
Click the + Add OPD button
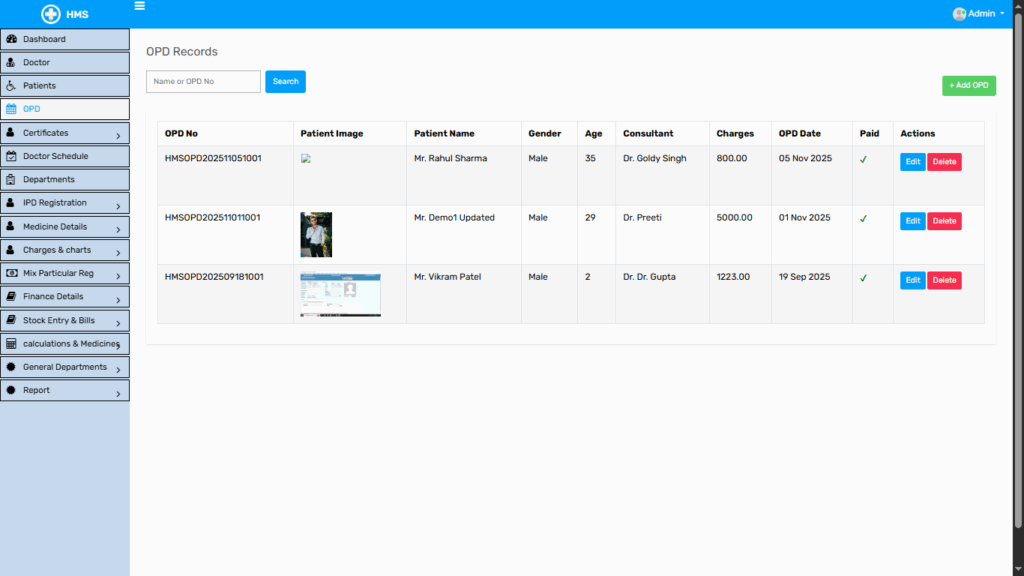pyautogui.click(x=968, y=86)
